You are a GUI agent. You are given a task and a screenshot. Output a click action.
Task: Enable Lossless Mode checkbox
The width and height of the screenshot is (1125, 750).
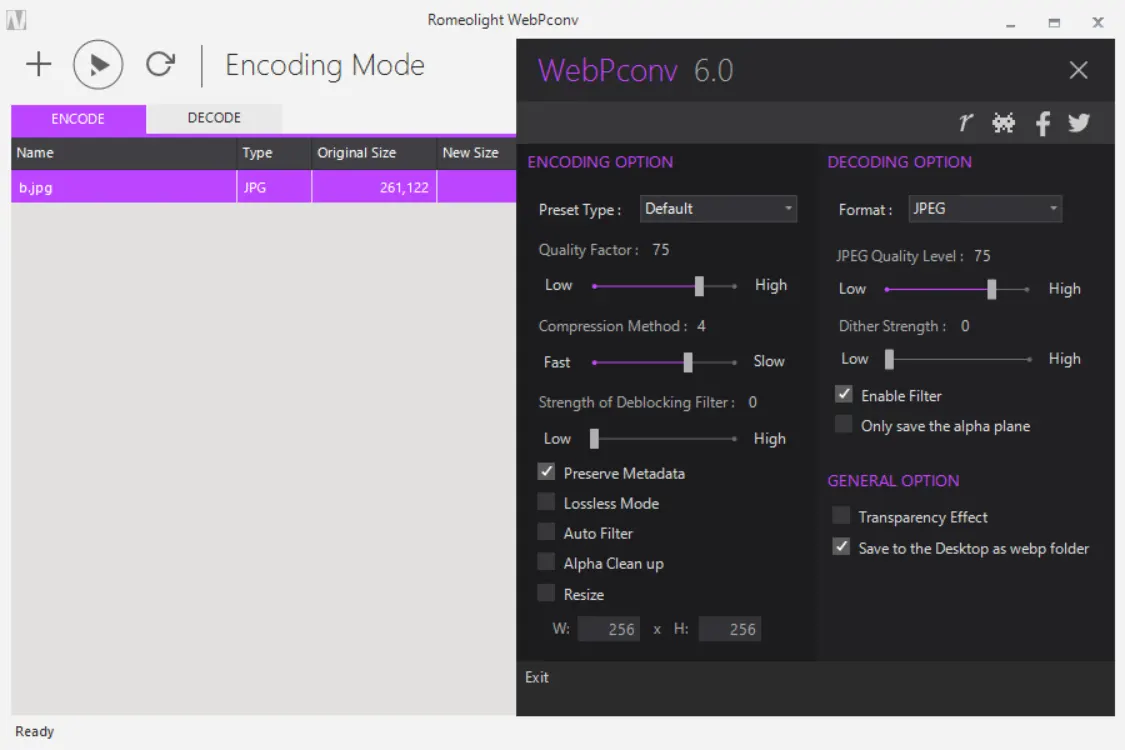pyautogui.click(x=547, y=502)
